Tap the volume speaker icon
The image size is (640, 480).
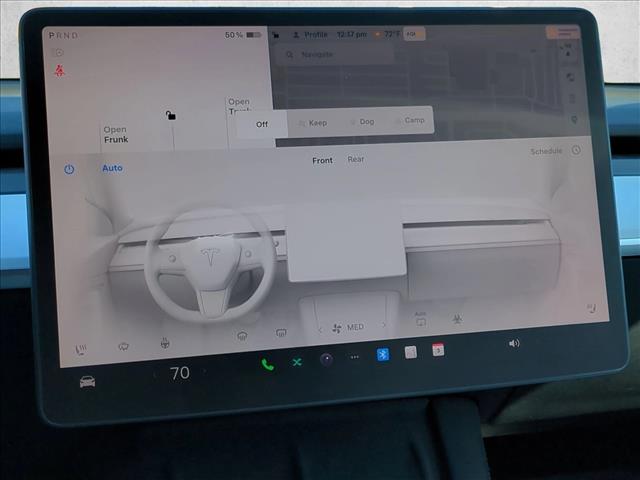coord(514,343)
